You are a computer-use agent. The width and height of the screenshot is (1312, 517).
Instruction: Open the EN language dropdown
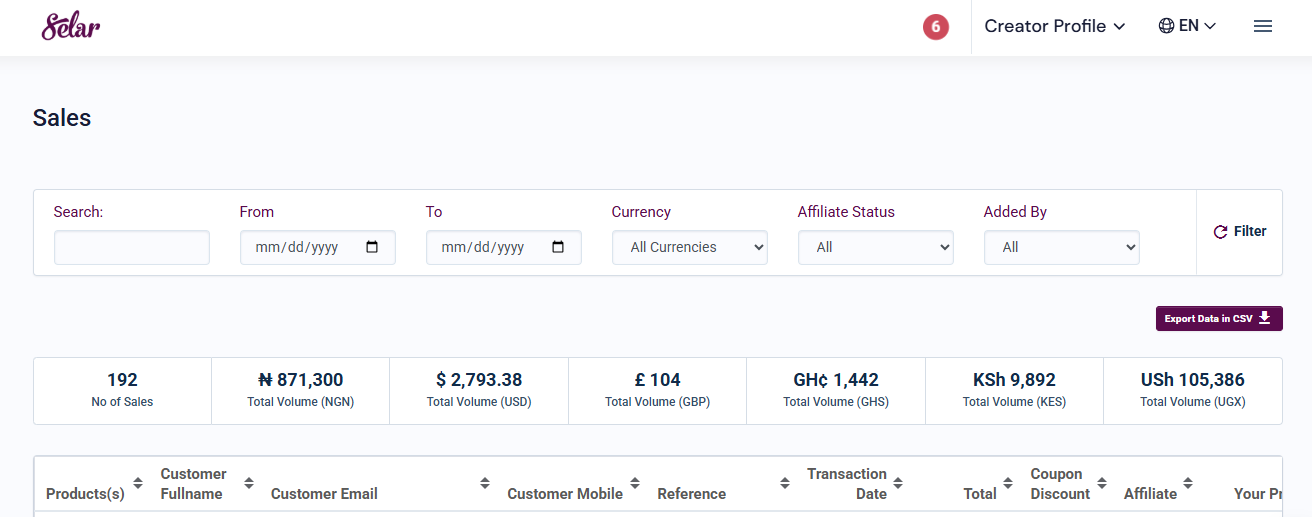coord(1187,26)
